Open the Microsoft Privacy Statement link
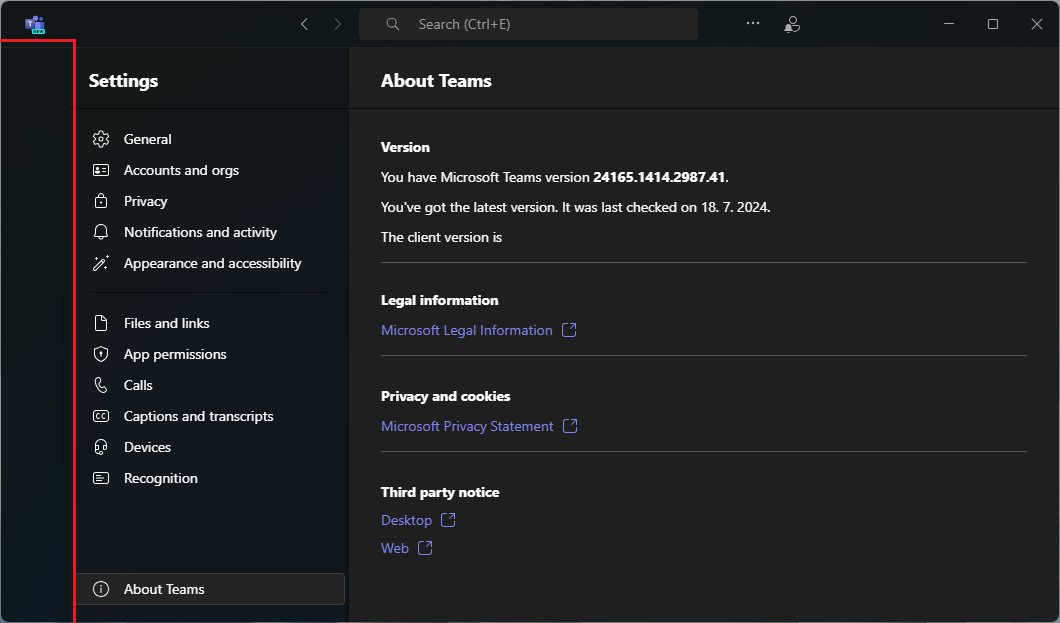Image resolution: width=1060 pixels, height=623 pixels. [467, 426]
